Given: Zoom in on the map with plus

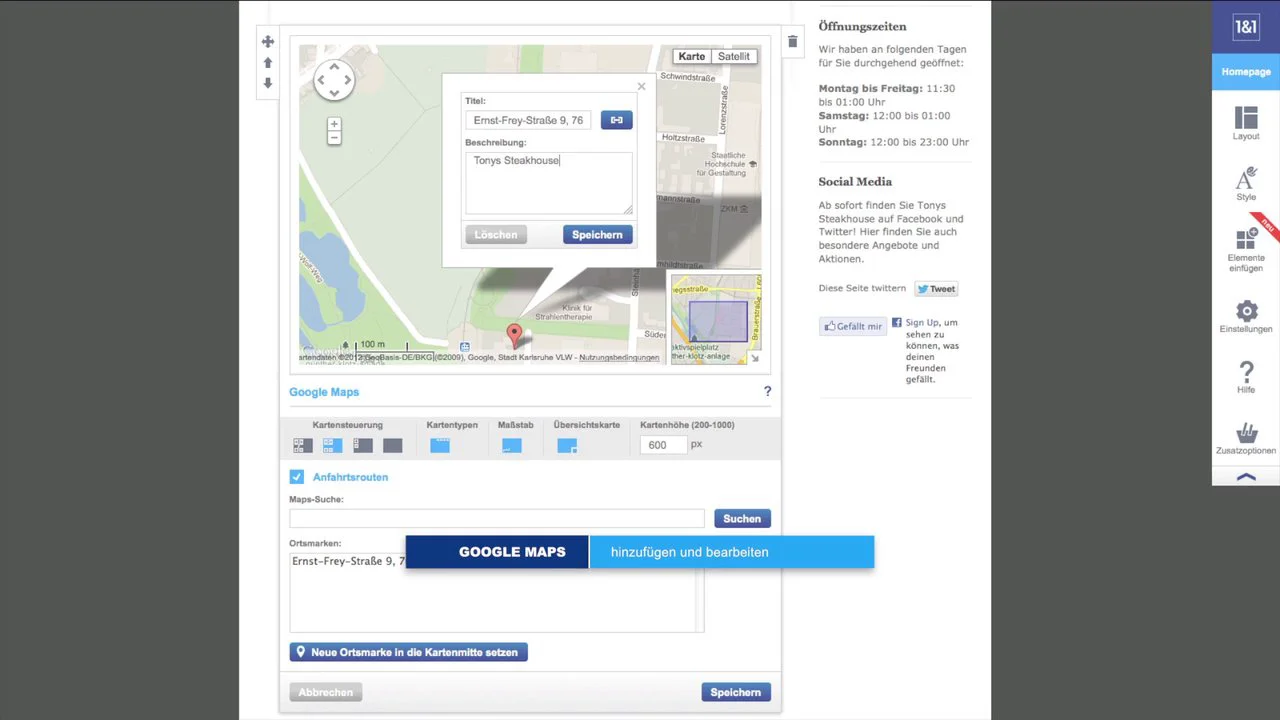Looking at the screenshot, I should pyautogui.click(x=334, y=123).
